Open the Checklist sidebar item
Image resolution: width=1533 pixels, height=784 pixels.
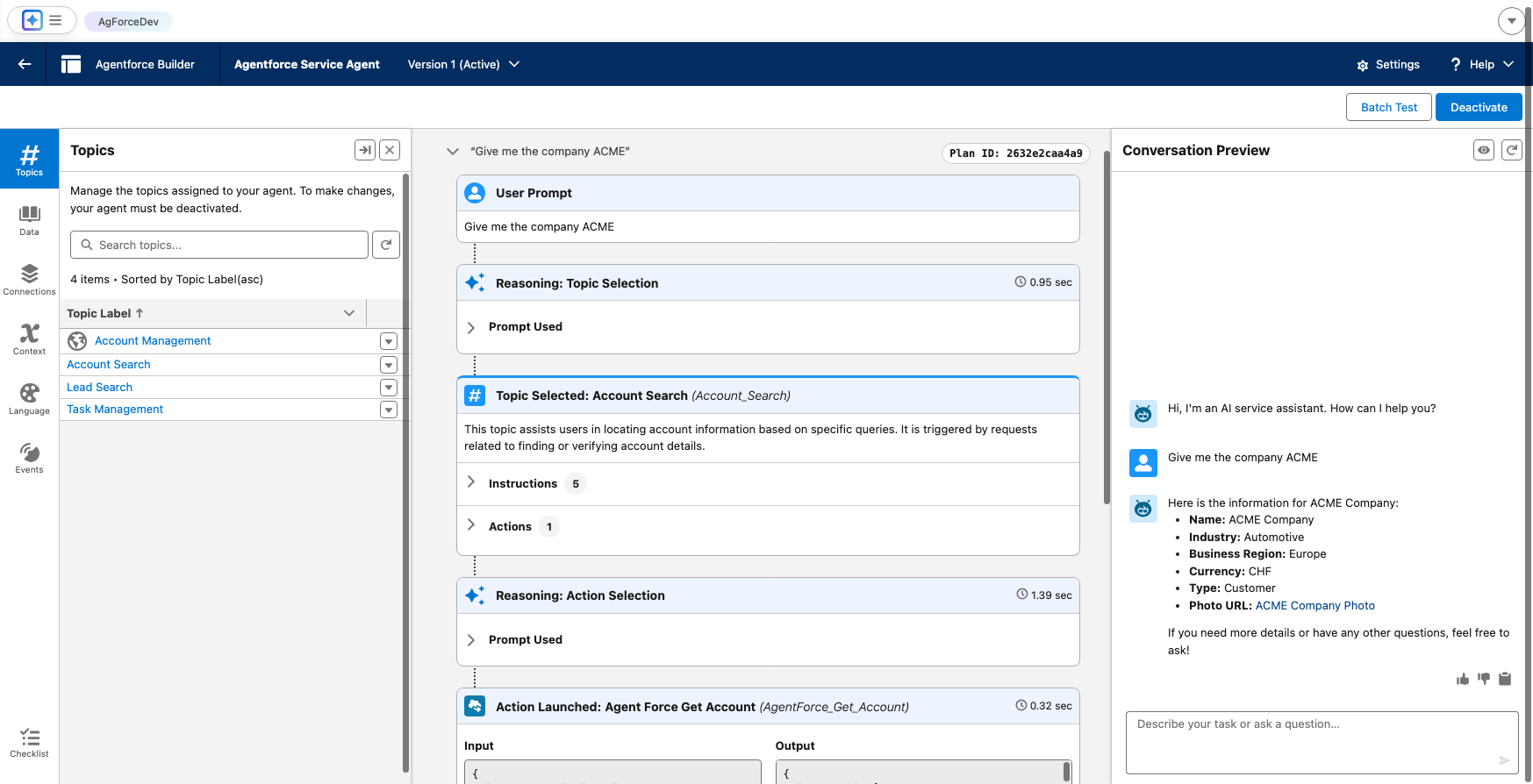tap(29, 743)
